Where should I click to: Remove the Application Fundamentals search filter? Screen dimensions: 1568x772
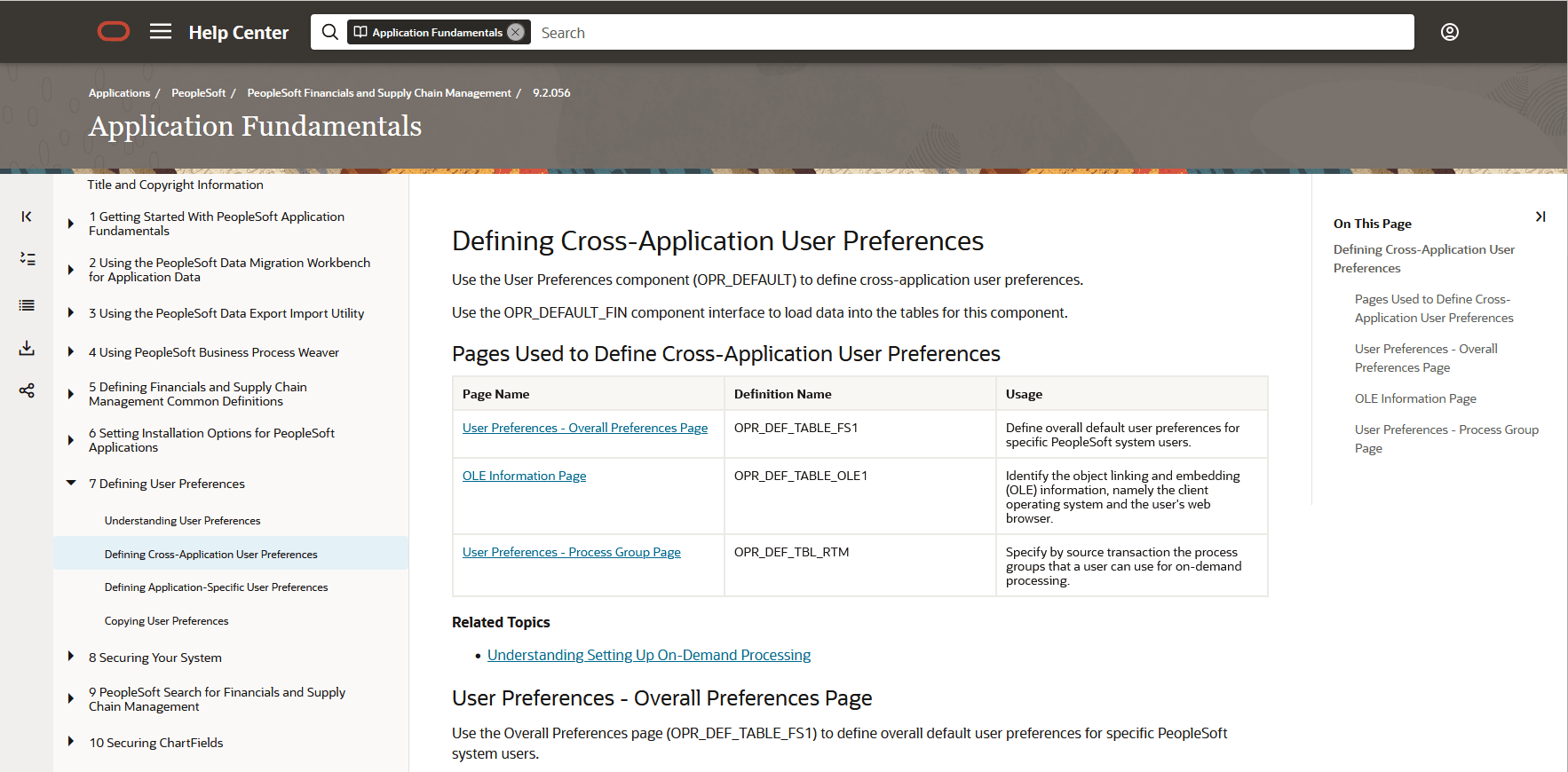point(515,32)
